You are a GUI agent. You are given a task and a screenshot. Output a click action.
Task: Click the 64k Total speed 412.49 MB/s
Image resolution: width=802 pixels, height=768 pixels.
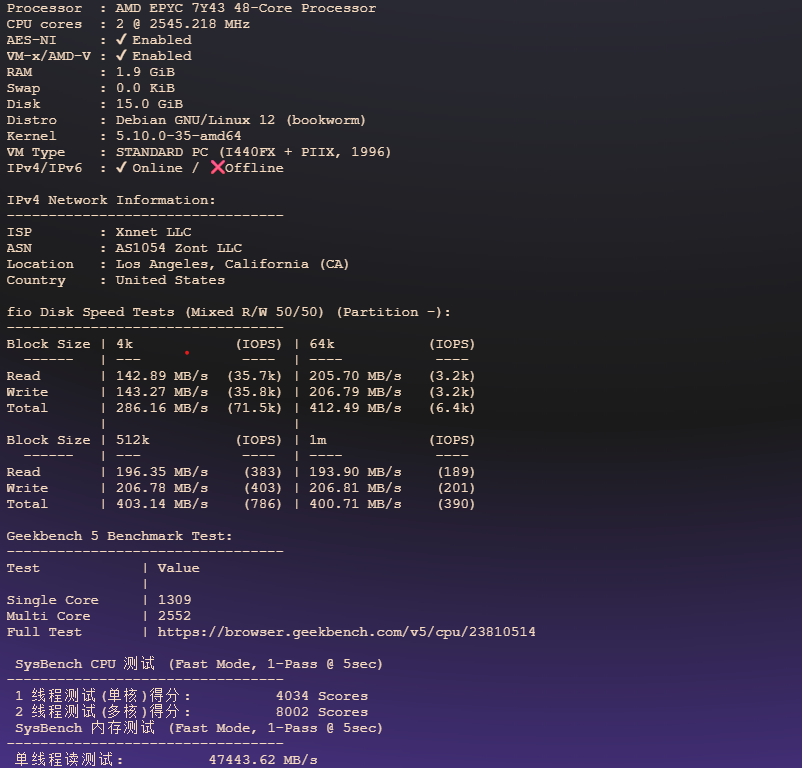(355, 408)
